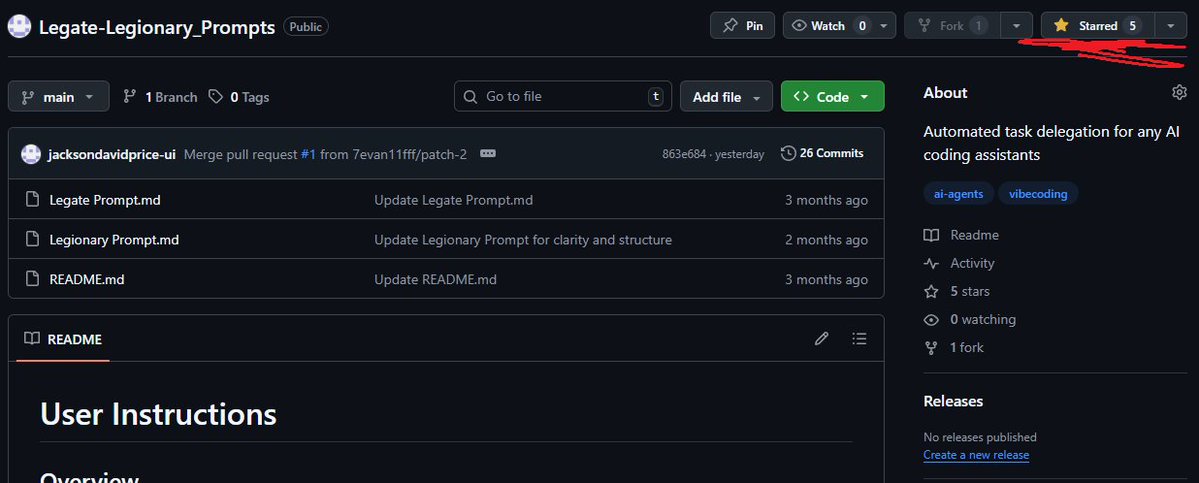Open the jacksondavidprice-ui author avatar

[31, 154]
